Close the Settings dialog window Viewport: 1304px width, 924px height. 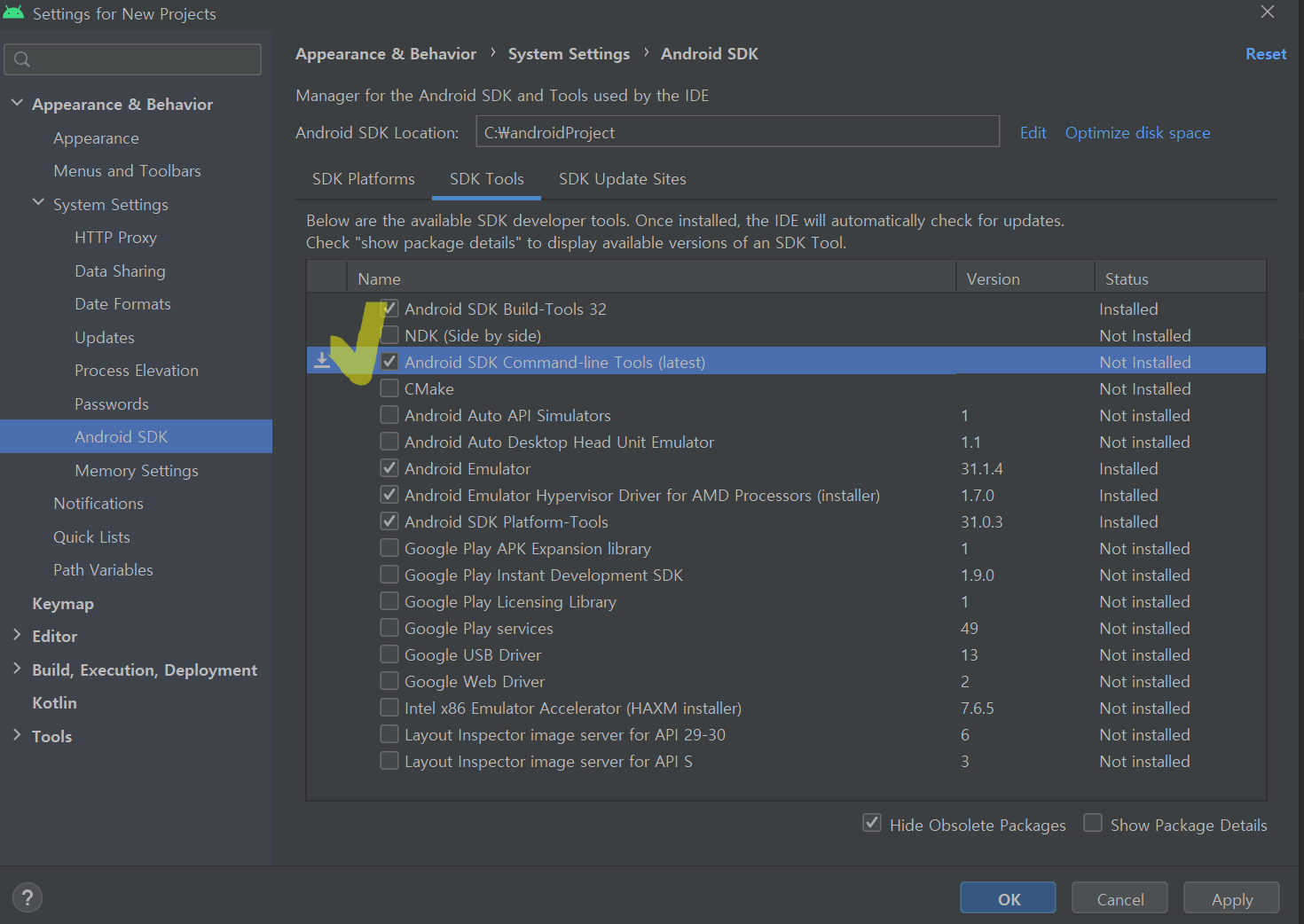point(1267,12)
